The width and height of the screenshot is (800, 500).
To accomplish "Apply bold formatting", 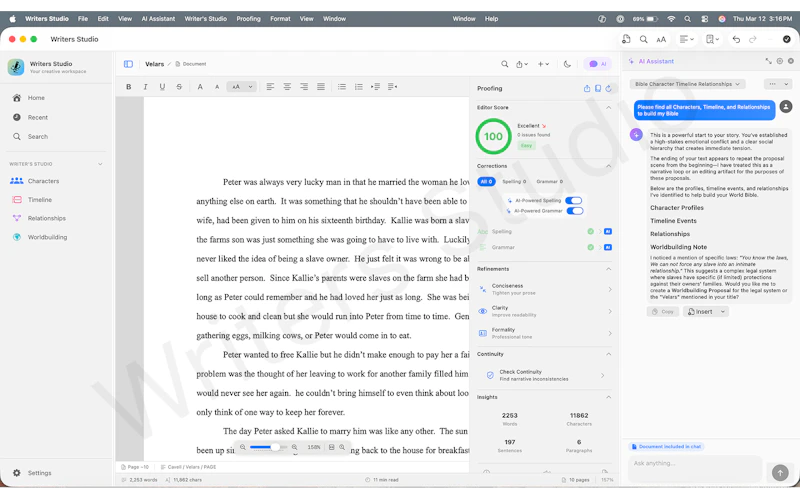I will (x=129, y=87).
